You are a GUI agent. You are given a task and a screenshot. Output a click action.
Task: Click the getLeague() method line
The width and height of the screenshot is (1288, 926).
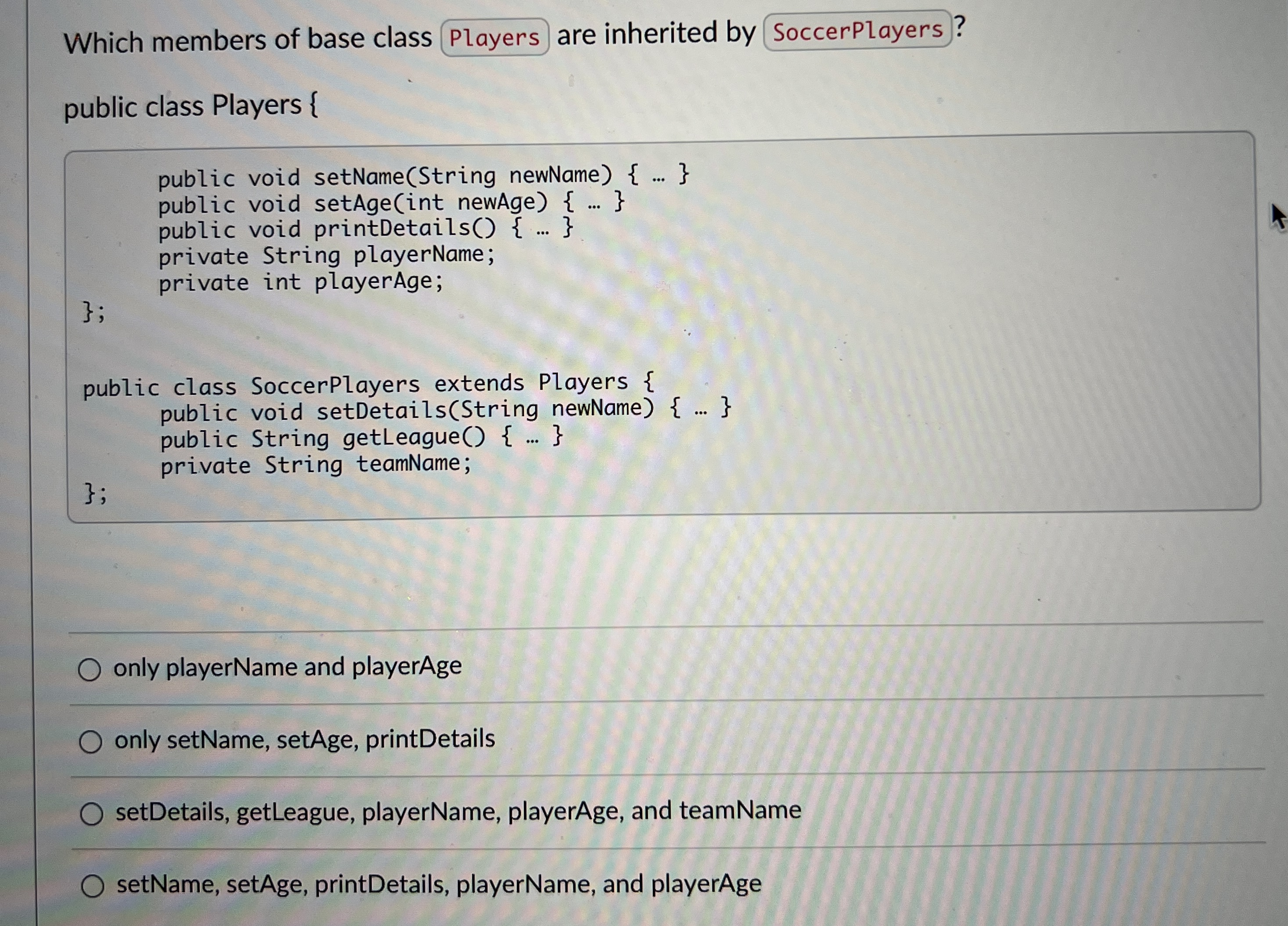[361, 437]
